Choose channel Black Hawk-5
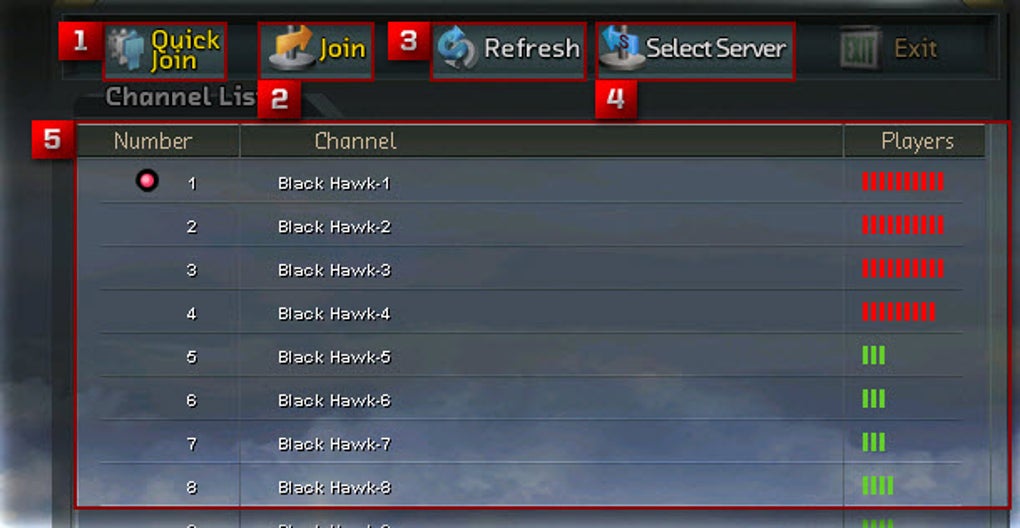Viewport: 1020px width, 528px height. [x=531, y=356]
